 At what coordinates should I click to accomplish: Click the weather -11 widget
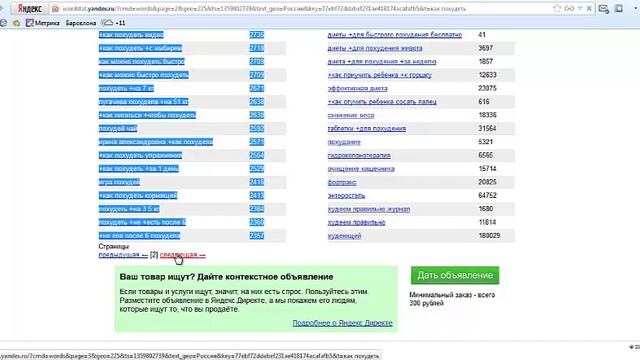pyautogui.click(x=113, y=23)
